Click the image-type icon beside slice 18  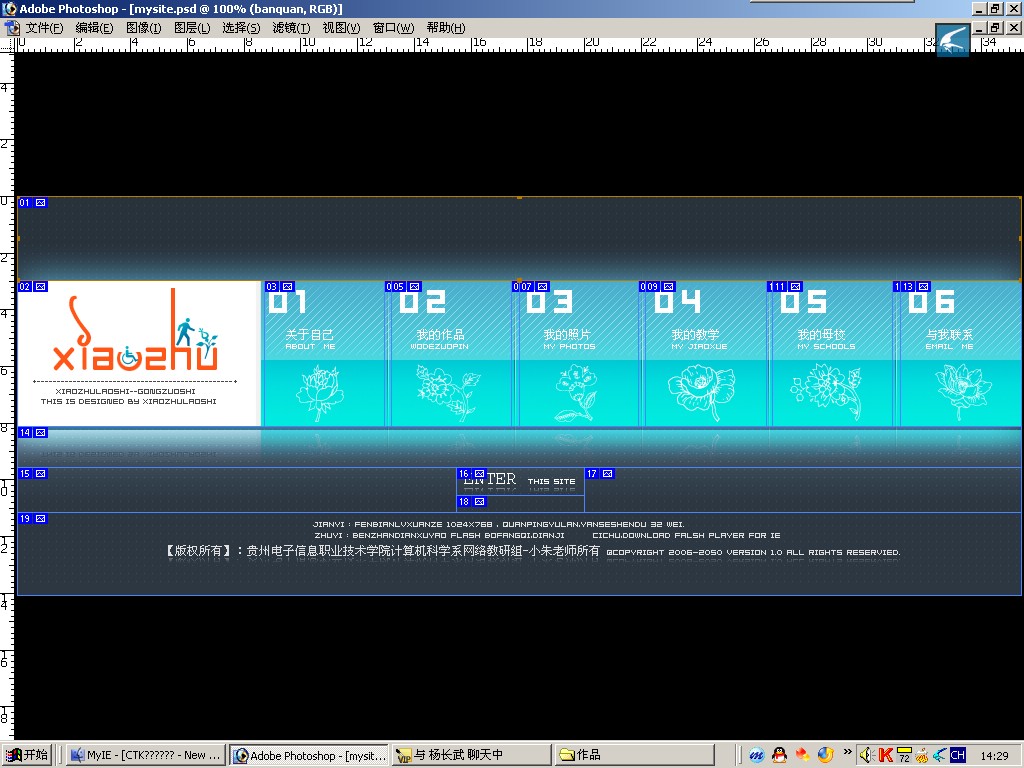coord(479,502)
